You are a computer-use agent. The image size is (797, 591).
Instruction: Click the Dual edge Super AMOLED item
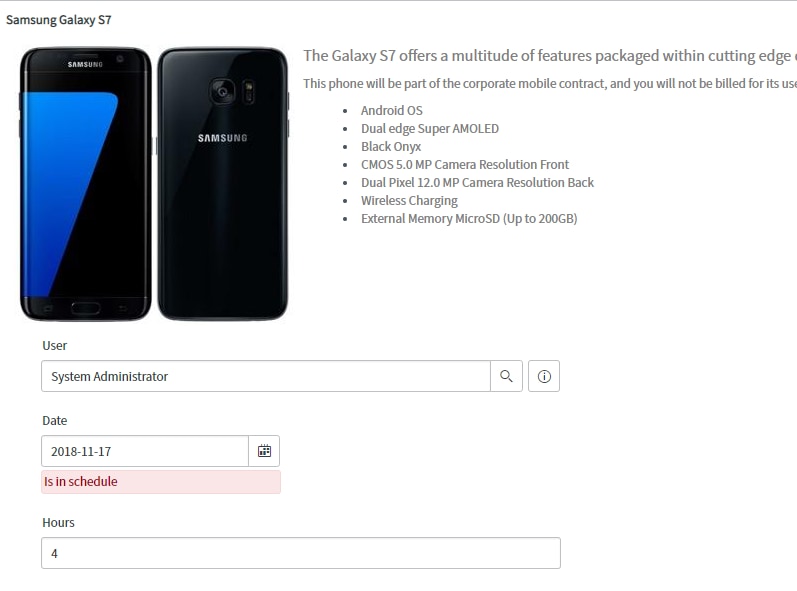(x=430, y=129)
